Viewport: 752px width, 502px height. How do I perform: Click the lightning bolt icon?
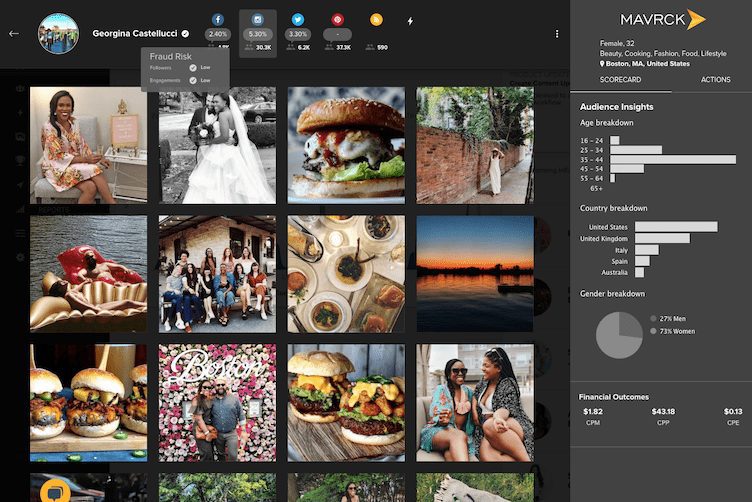(410, 21)
